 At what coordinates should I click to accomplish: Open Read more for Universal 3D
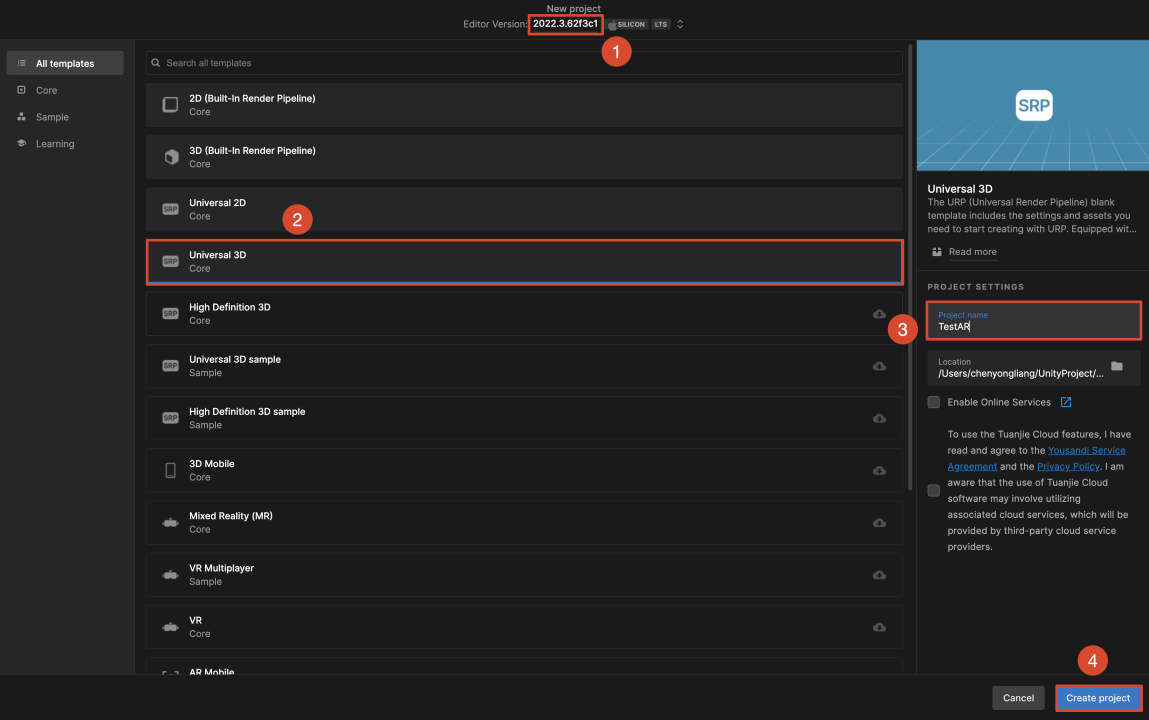click(x=972, y=252)
